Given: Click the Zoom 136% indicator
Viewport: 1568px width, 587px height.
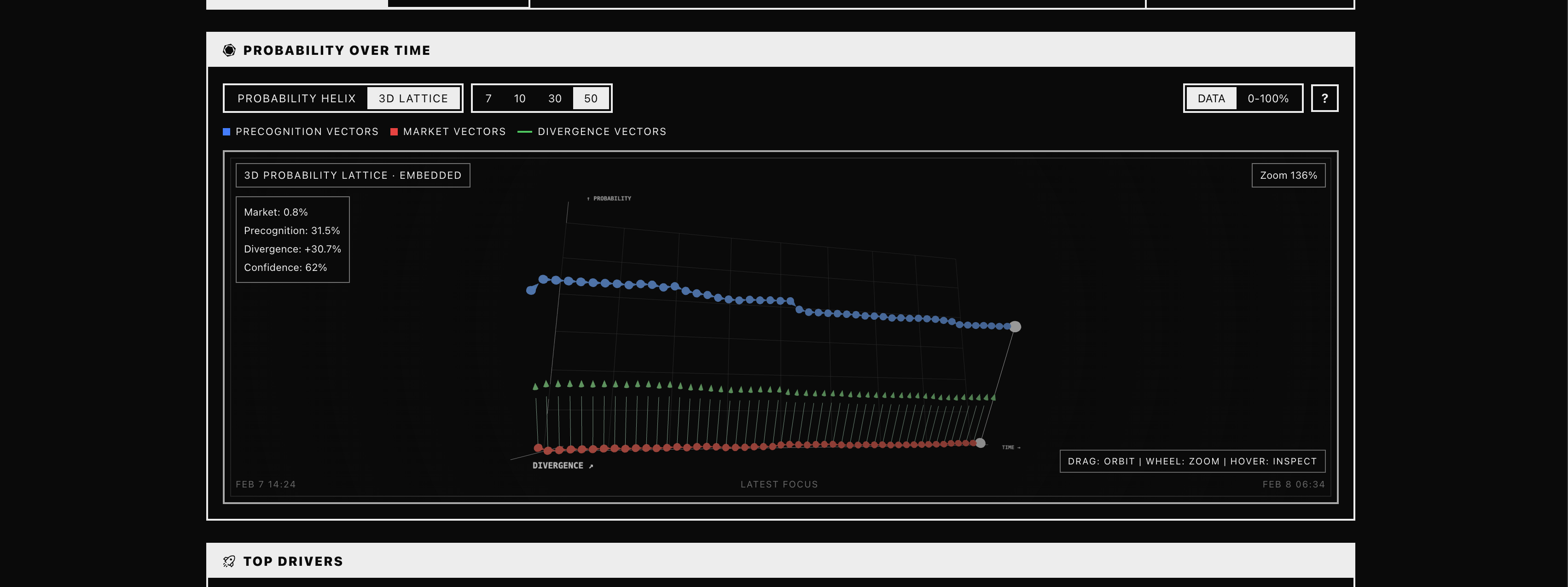Looking at the screenshot, I should coord(1288,176).
